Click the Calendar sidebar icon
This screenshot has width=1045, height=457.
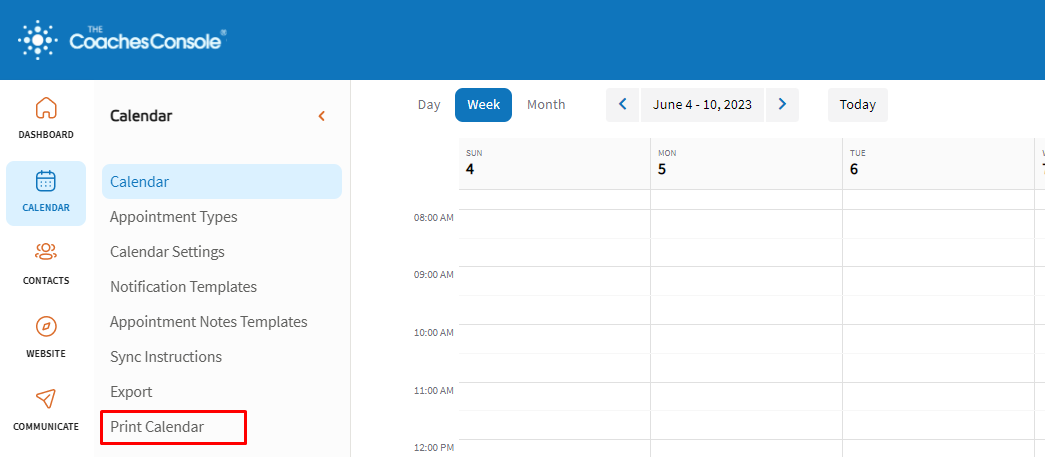(x=46, y=182)
